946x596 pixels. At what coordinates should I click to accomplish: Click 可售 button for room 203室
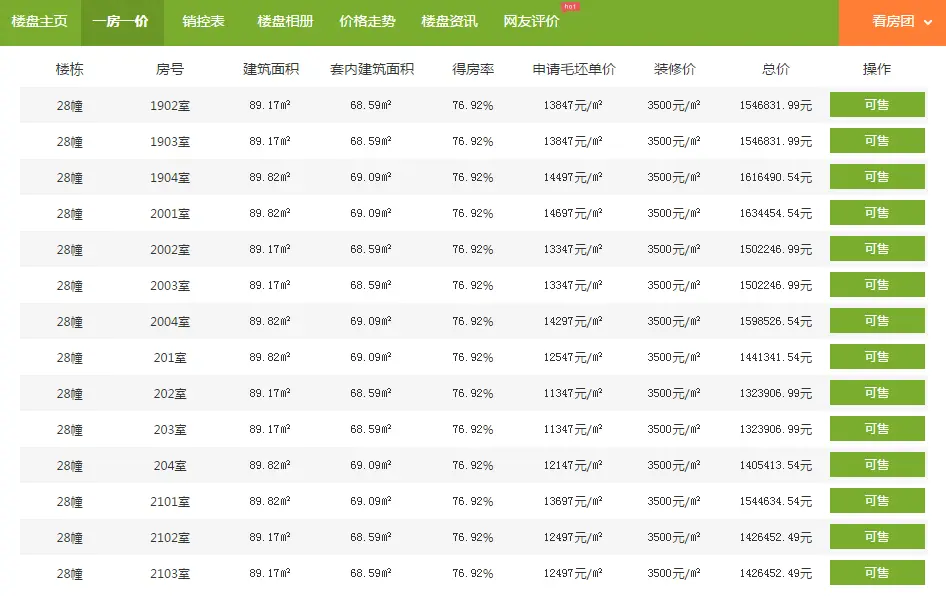(x=877, y=428)
